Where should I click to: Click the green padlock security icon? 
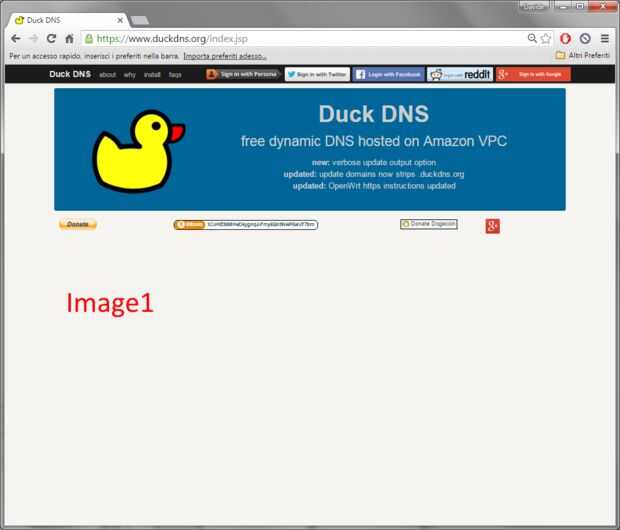(89, 39)
